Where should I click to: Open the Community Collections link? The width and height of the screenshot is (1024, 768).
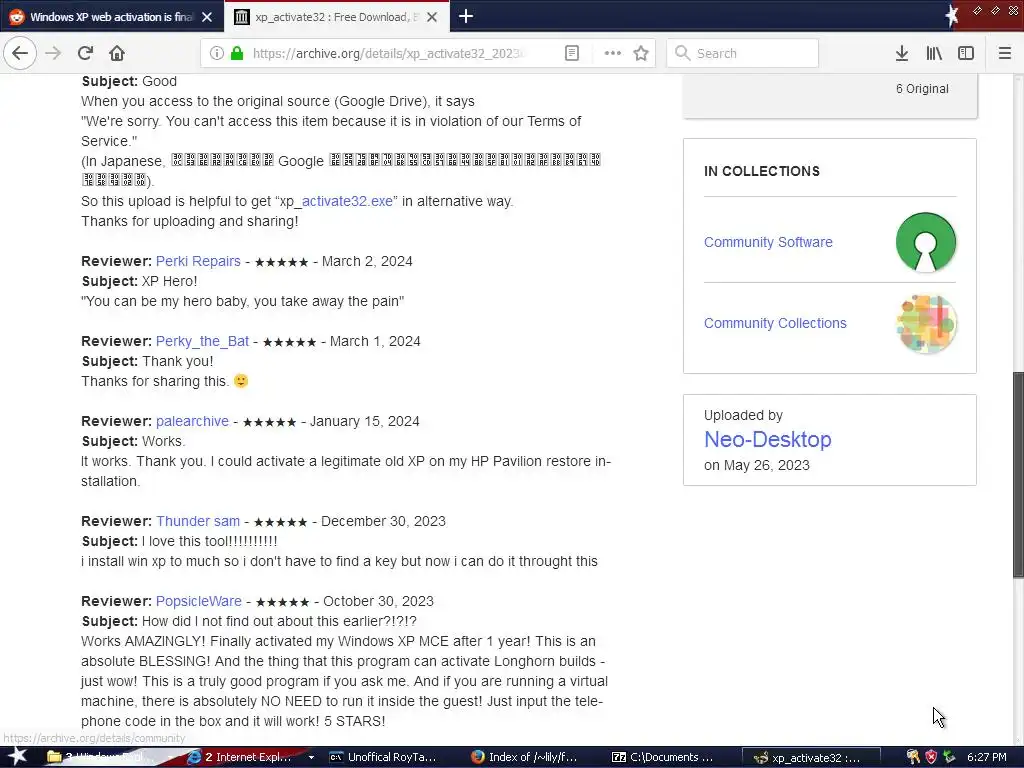[775, 323]
